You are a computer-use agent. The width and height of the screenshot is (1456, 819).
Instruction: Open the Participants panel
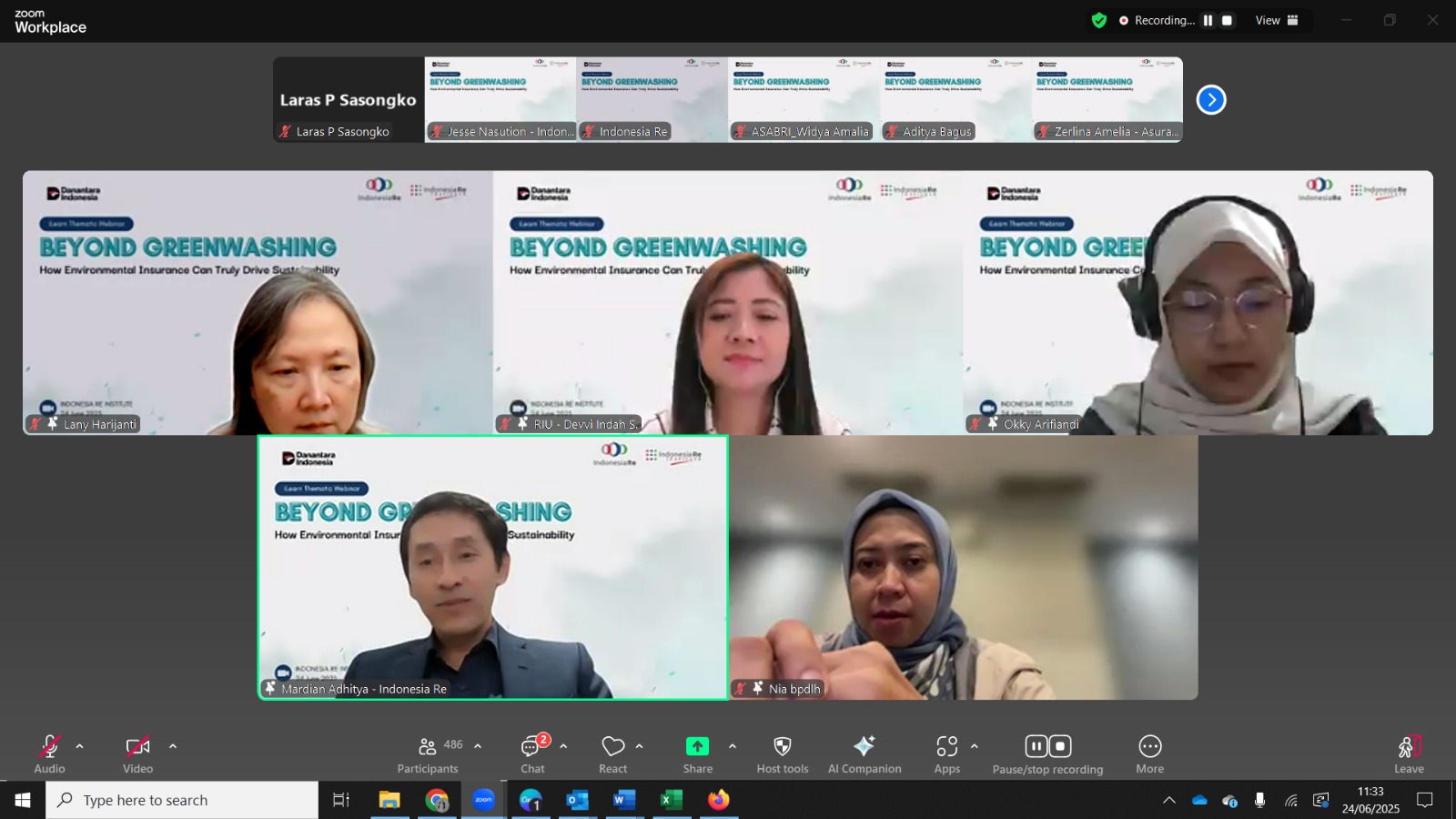[x=427, y=754]
